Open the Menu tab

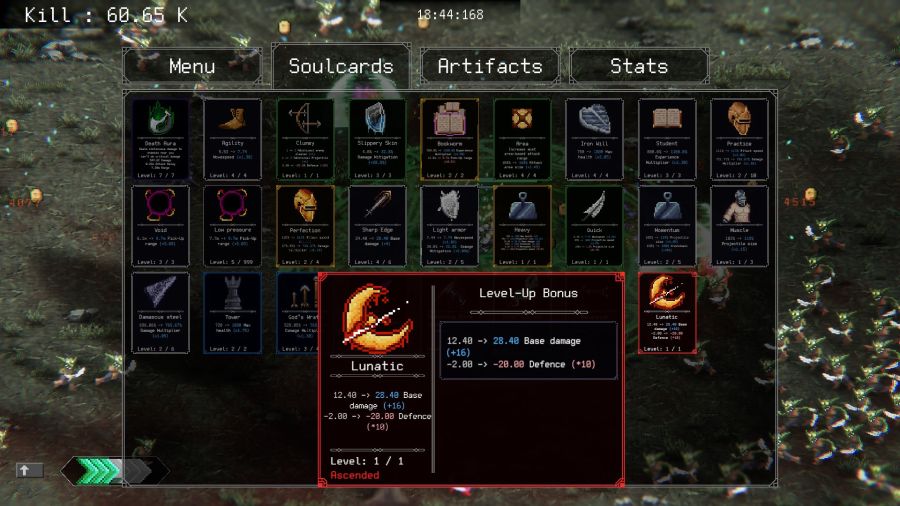click(x=192, y=66)
